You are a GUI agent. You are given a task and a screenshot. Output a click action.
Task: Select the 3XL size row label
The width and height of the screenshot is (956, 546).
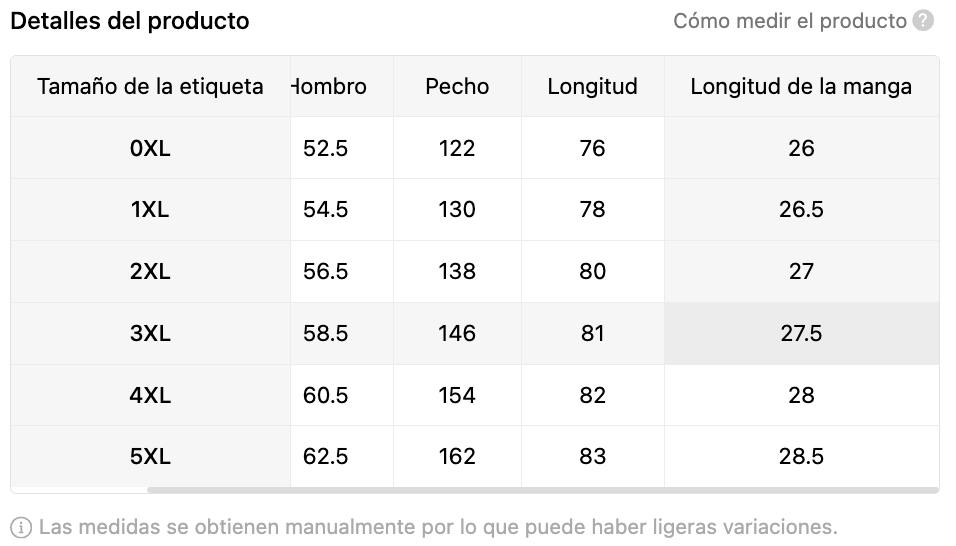[150, 333]
